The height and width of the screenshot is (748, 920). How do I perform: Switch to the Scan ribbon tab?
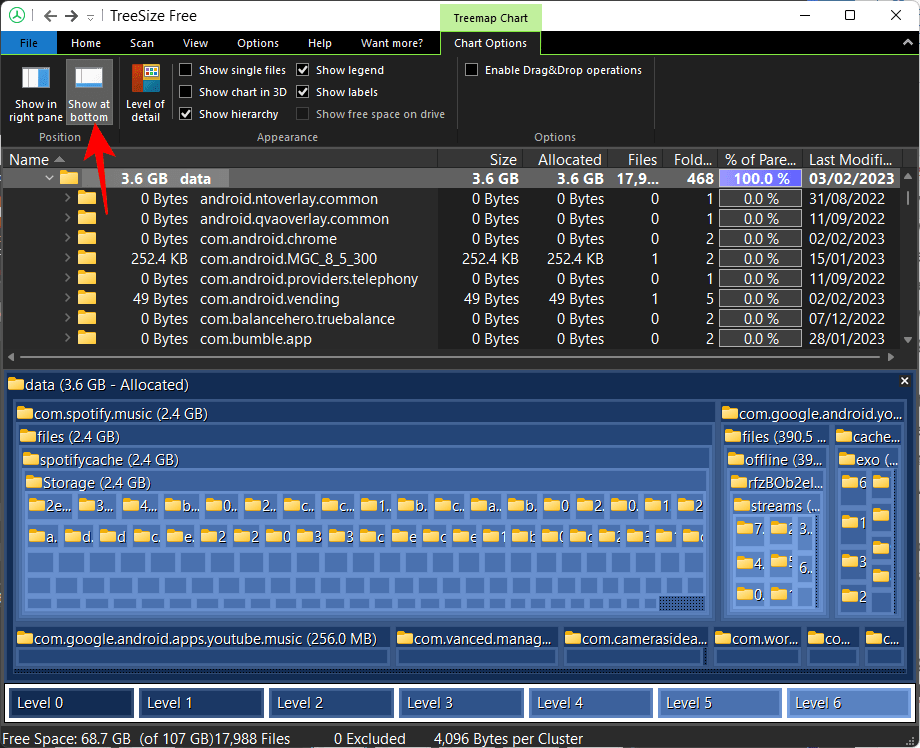(141, 43)
